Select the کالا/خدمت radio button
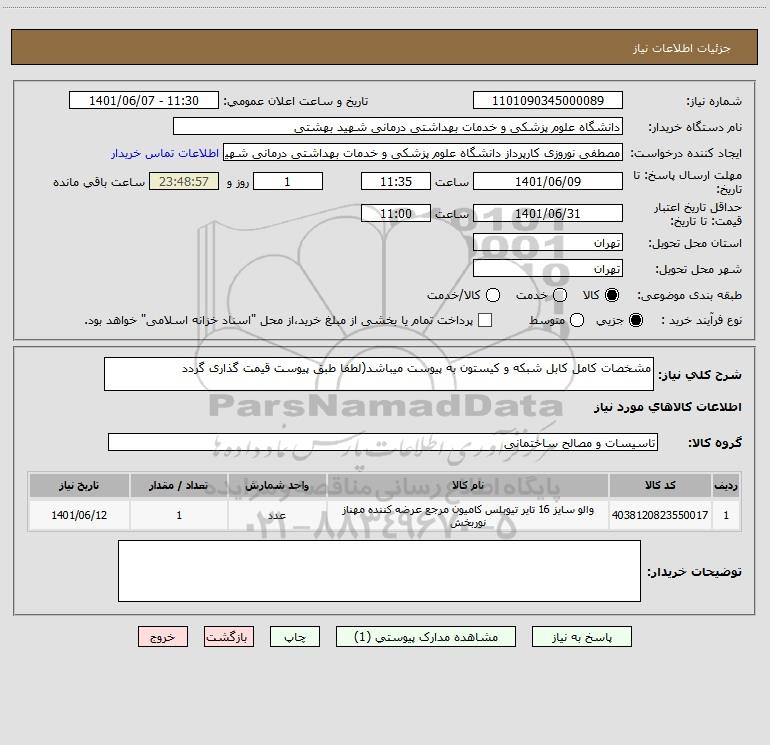This screenshot has height=745, width=770. [493, 295]
